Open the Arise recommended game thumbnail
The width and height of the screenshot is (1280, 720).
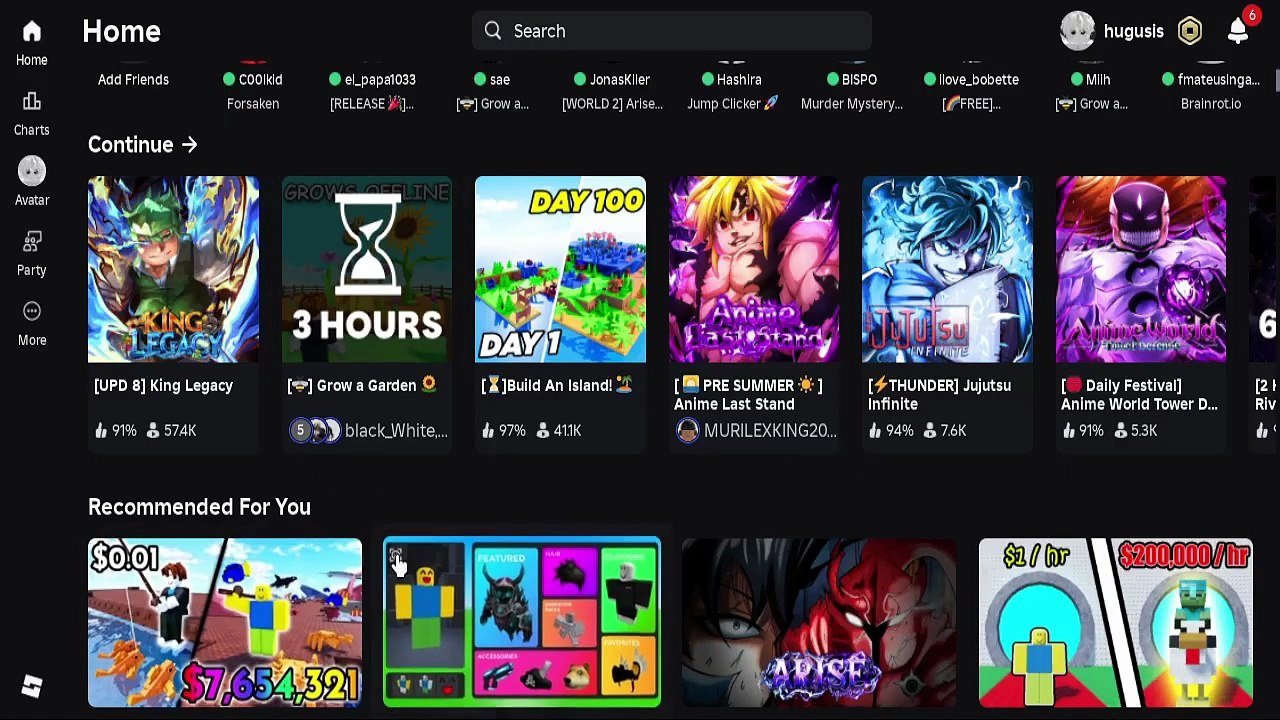point(819,623)
